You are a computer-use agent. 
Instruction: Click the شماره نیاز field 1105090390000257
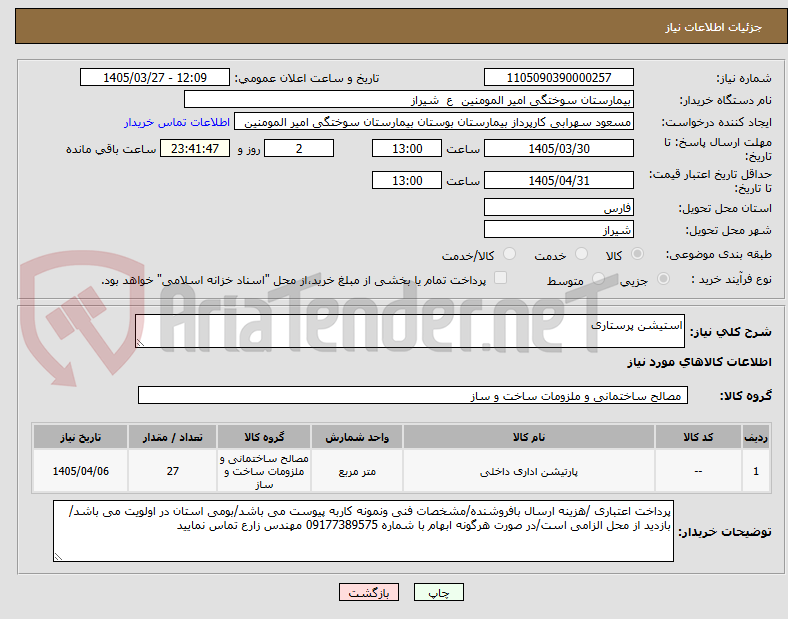click(559, 77)
